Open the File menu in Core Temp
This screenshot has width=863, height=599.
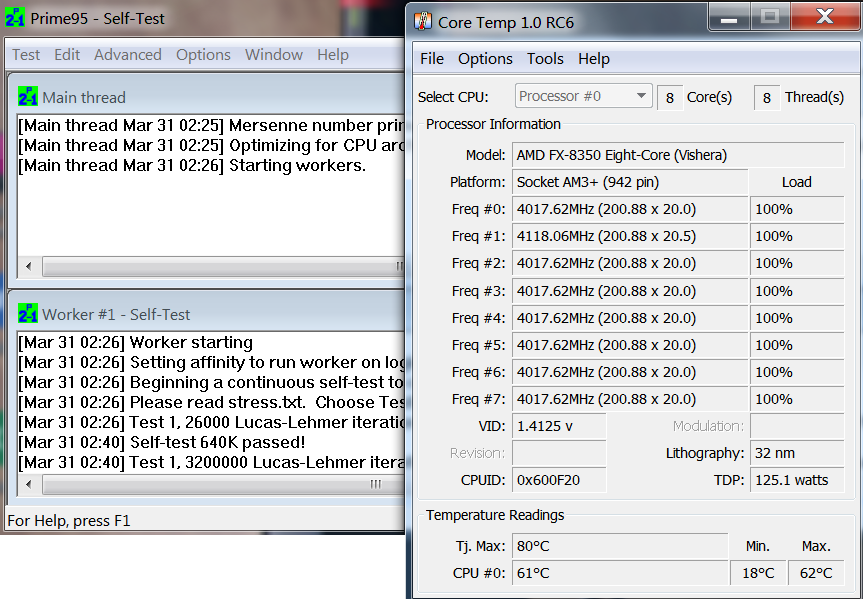point(432,58)
